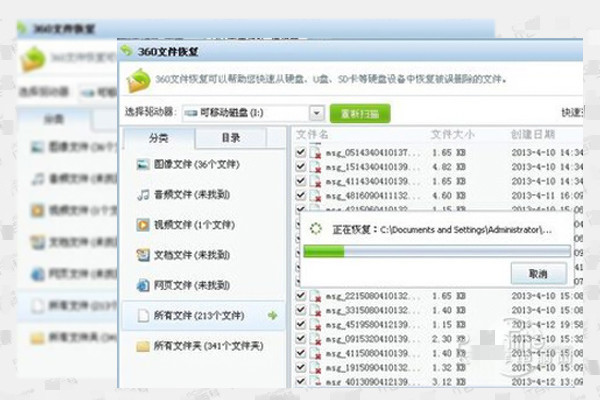
Task: Uncheck the msg_4114340410139 file checkbox
Action: tap(300, 181)
